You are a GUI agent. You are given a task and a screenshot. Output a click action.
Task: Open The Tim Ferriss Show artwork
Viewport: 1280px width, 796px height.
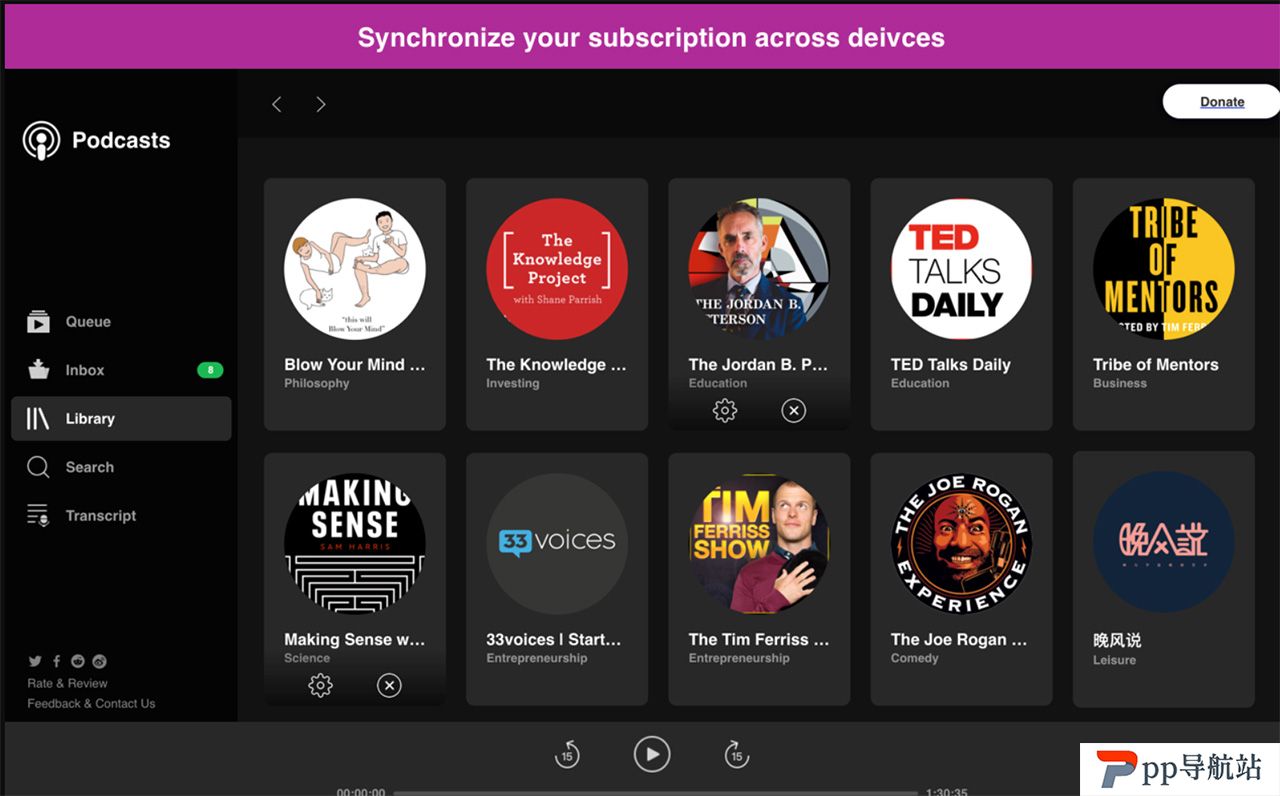pyautogui.click(x=759, y=543)
